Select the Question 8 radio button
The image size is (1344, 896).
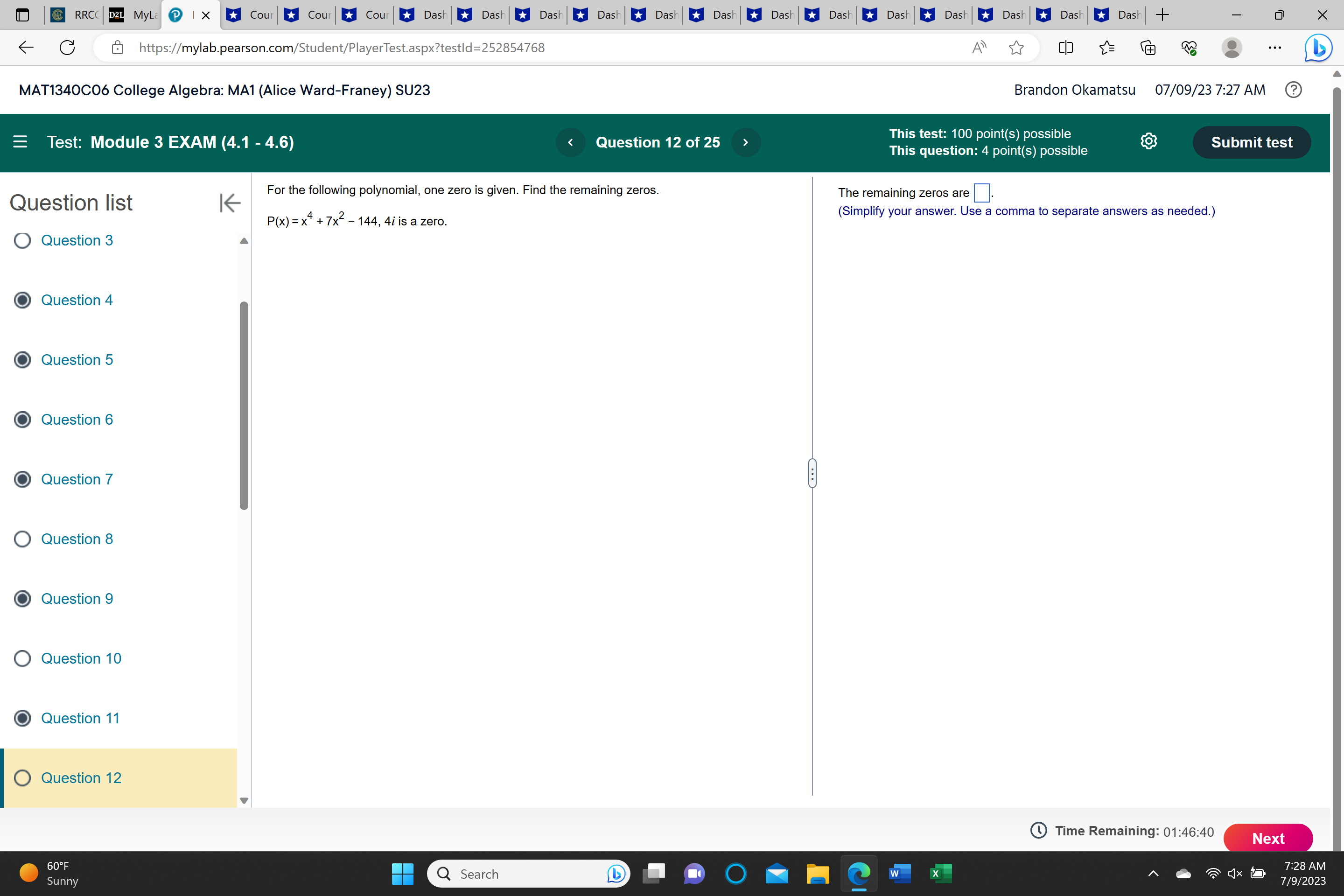(22, 539)
